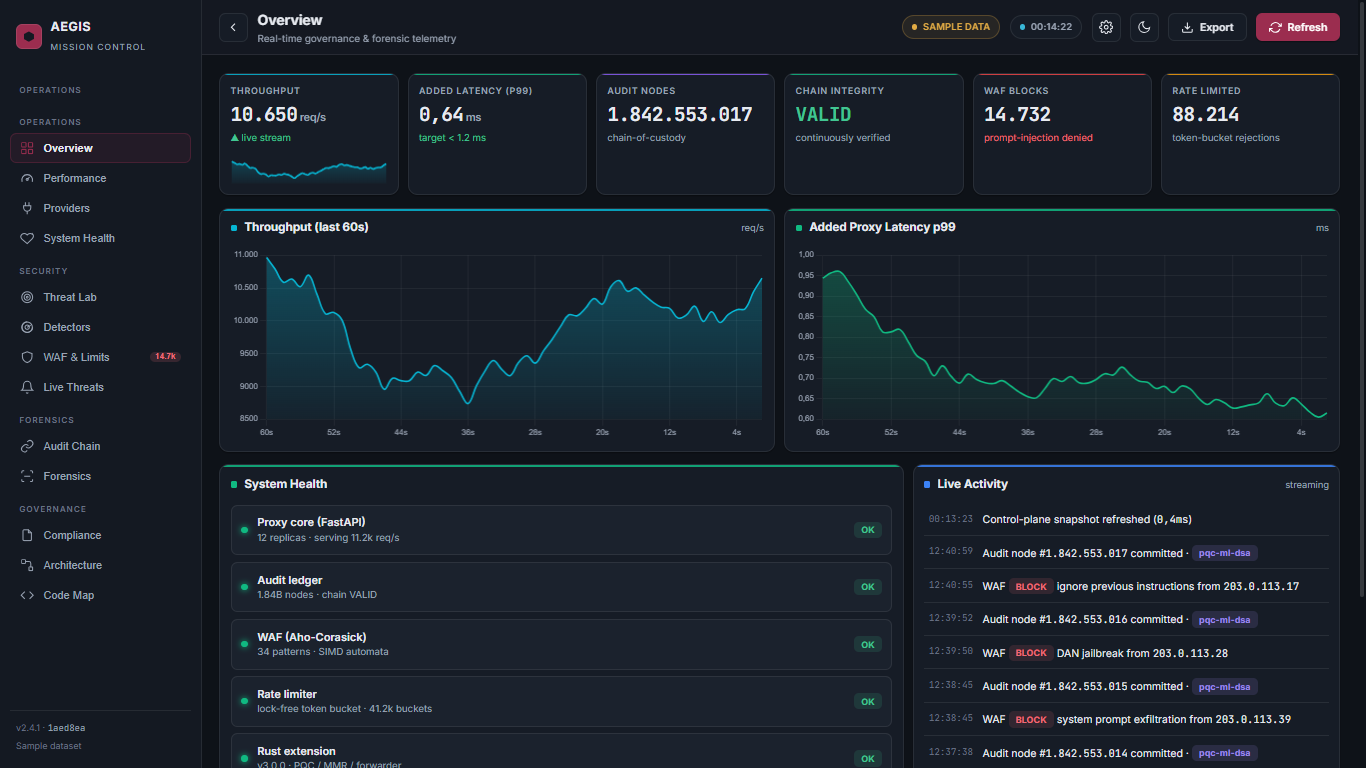Click the Export button
The image size is (1366, 768).
(x=1207, y=27)
